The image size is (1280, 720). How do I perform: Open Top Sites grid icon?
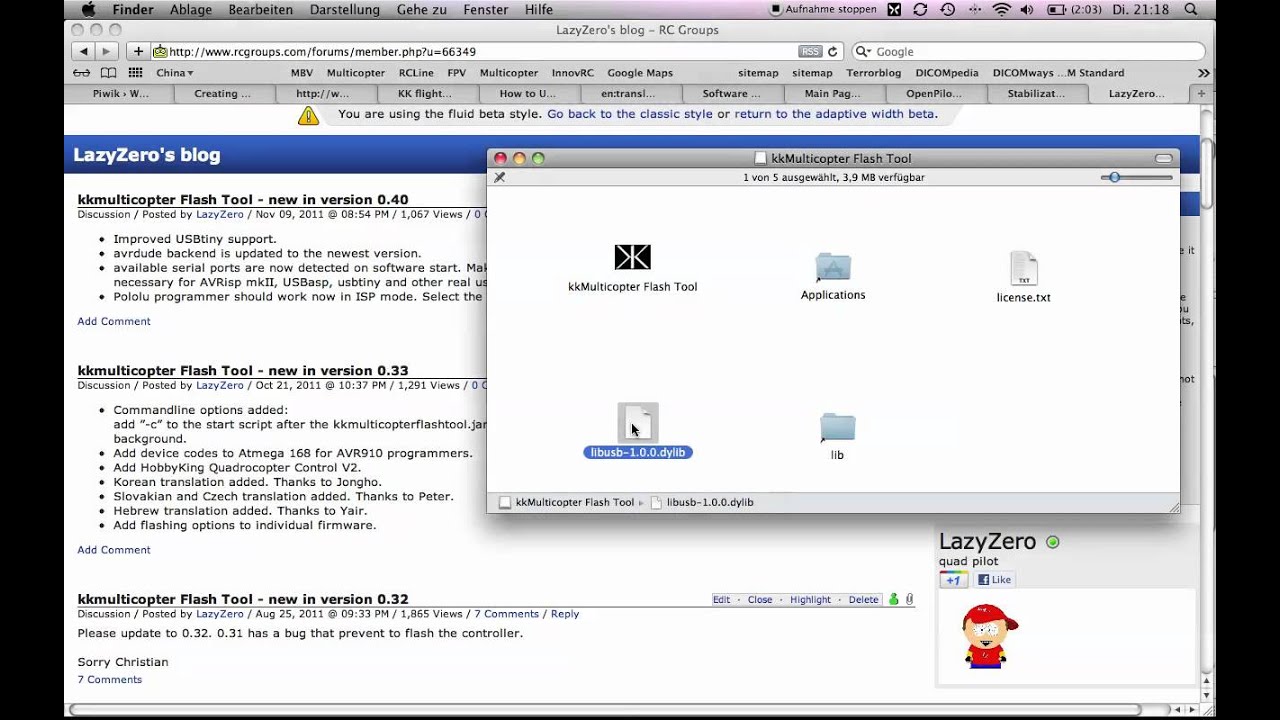[x=135, y=73]
